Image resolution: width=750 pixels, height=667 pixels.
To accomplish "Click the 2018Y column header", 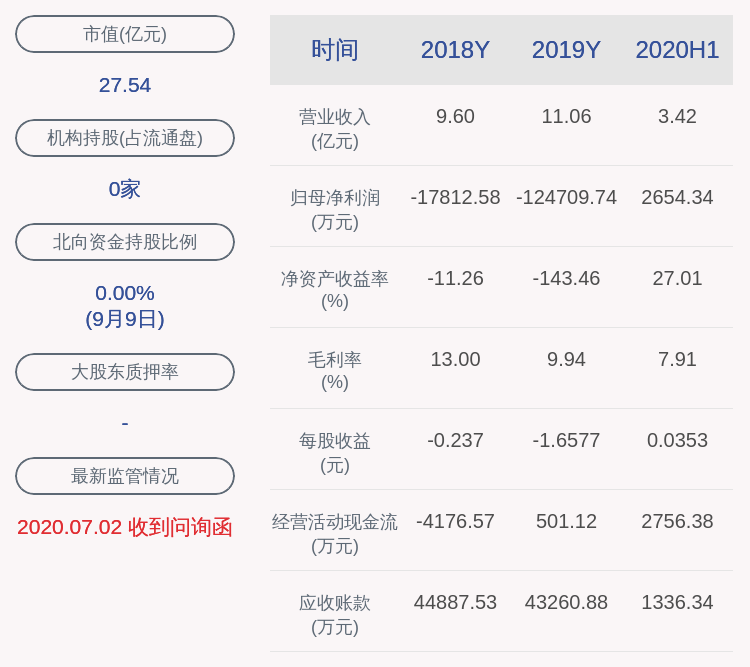I will click(455, 50).
